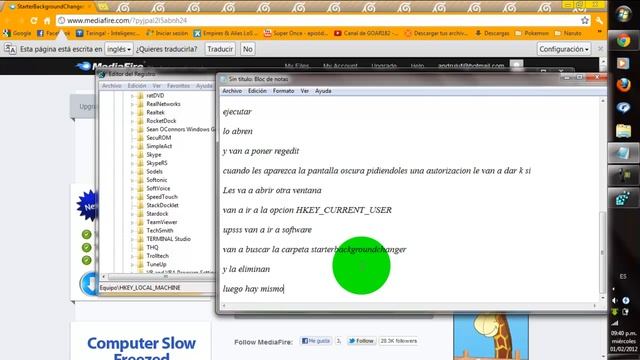This screenshot has width=640, height=360.
Task: Select the RealNetworks registry key
Action: click(x=163, y=104)
